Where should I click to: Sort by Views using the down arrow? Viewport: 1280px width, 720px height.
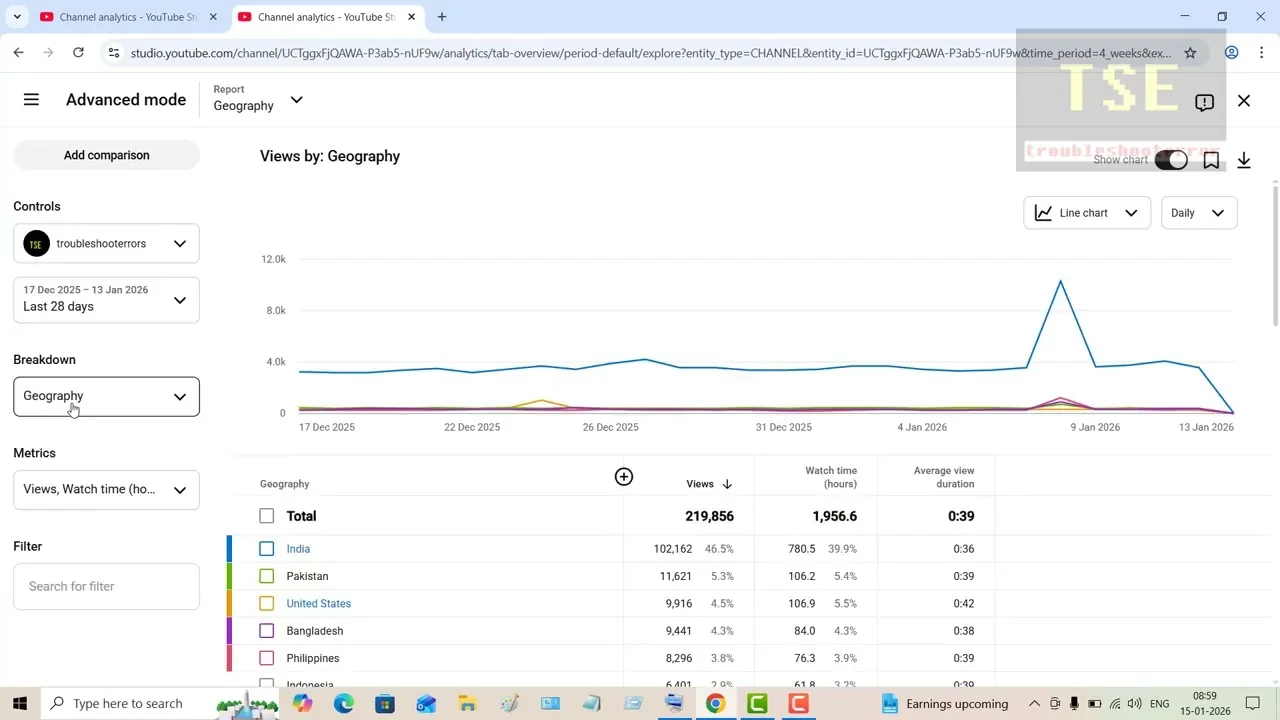(x=727, y=484)
